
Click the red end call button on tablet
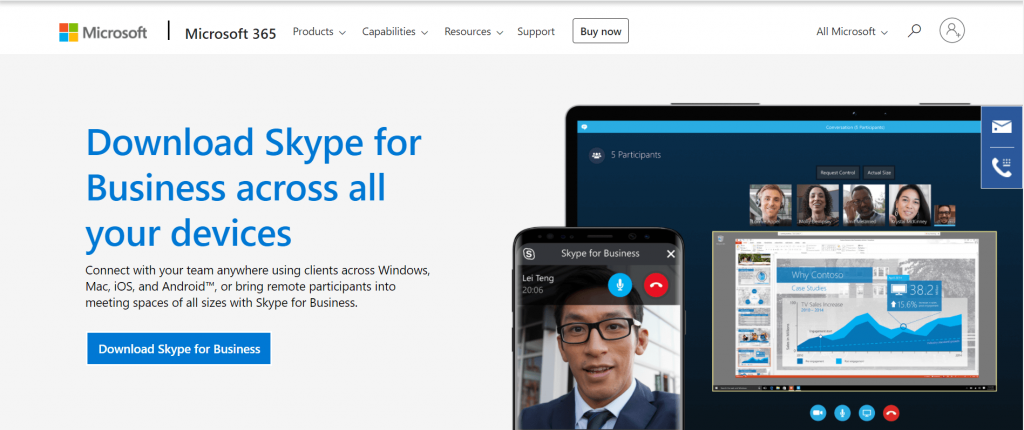(891, 413)
